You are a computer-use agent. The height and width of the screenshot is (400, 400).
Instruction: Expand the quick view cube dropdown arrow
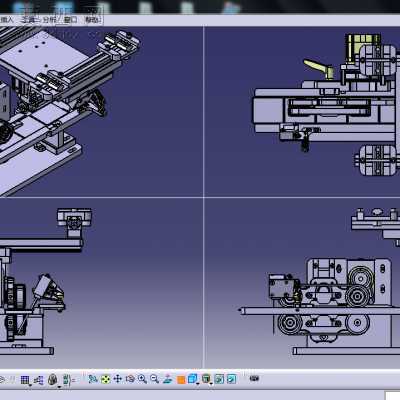(x=198, y=384)
